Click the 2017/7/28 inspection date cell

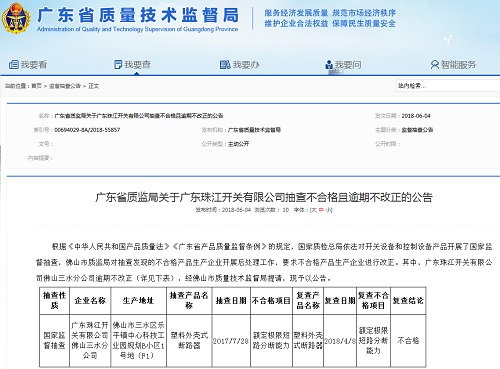[x=231, y=341]
